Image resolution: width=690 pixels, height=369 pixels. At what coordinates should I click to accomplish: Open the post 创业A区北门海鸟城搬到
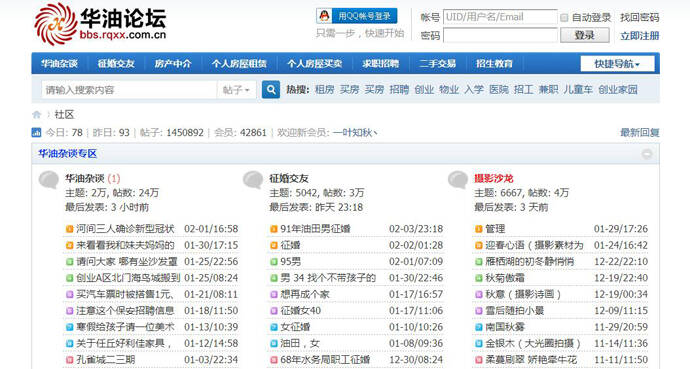[x=128, y=278]
